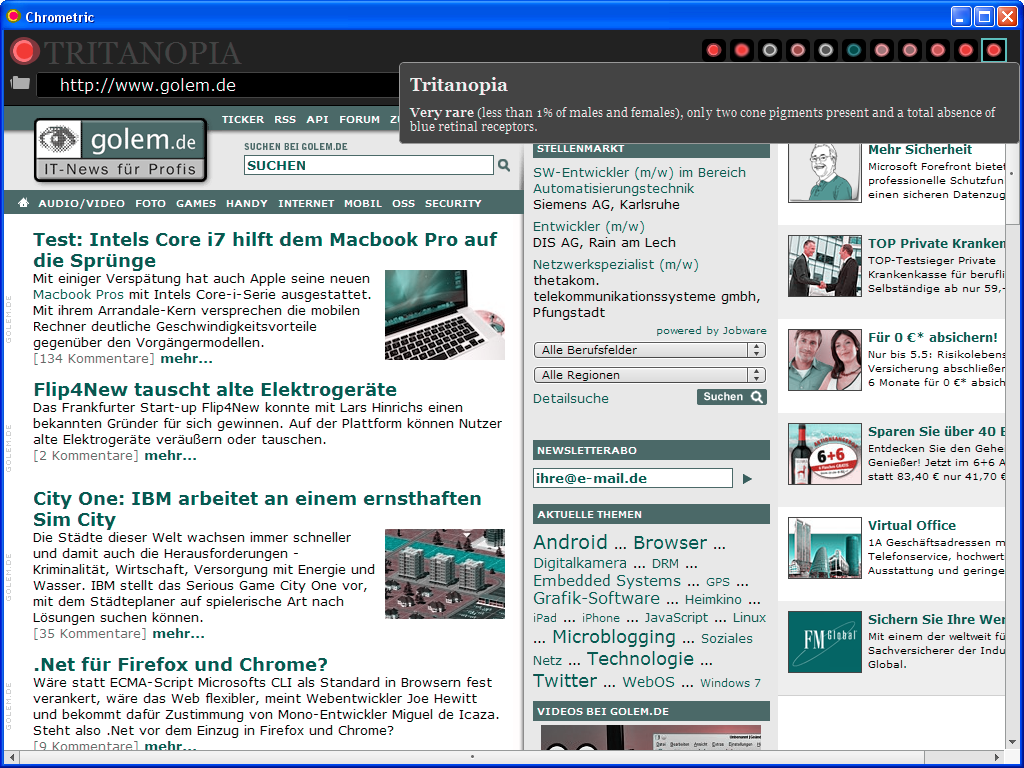Select the SECURITY category
This screenshot has height=768, width=1024.
tap(453, 203)
